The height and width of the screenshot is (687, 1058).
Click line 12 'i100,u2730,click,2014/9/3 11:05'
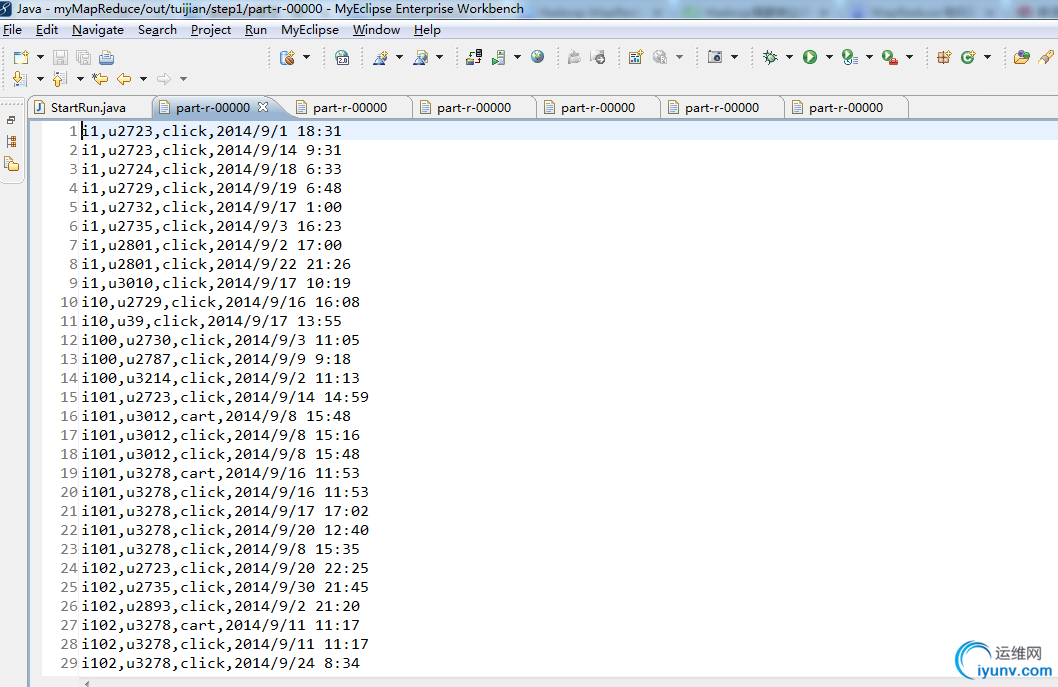221,340
